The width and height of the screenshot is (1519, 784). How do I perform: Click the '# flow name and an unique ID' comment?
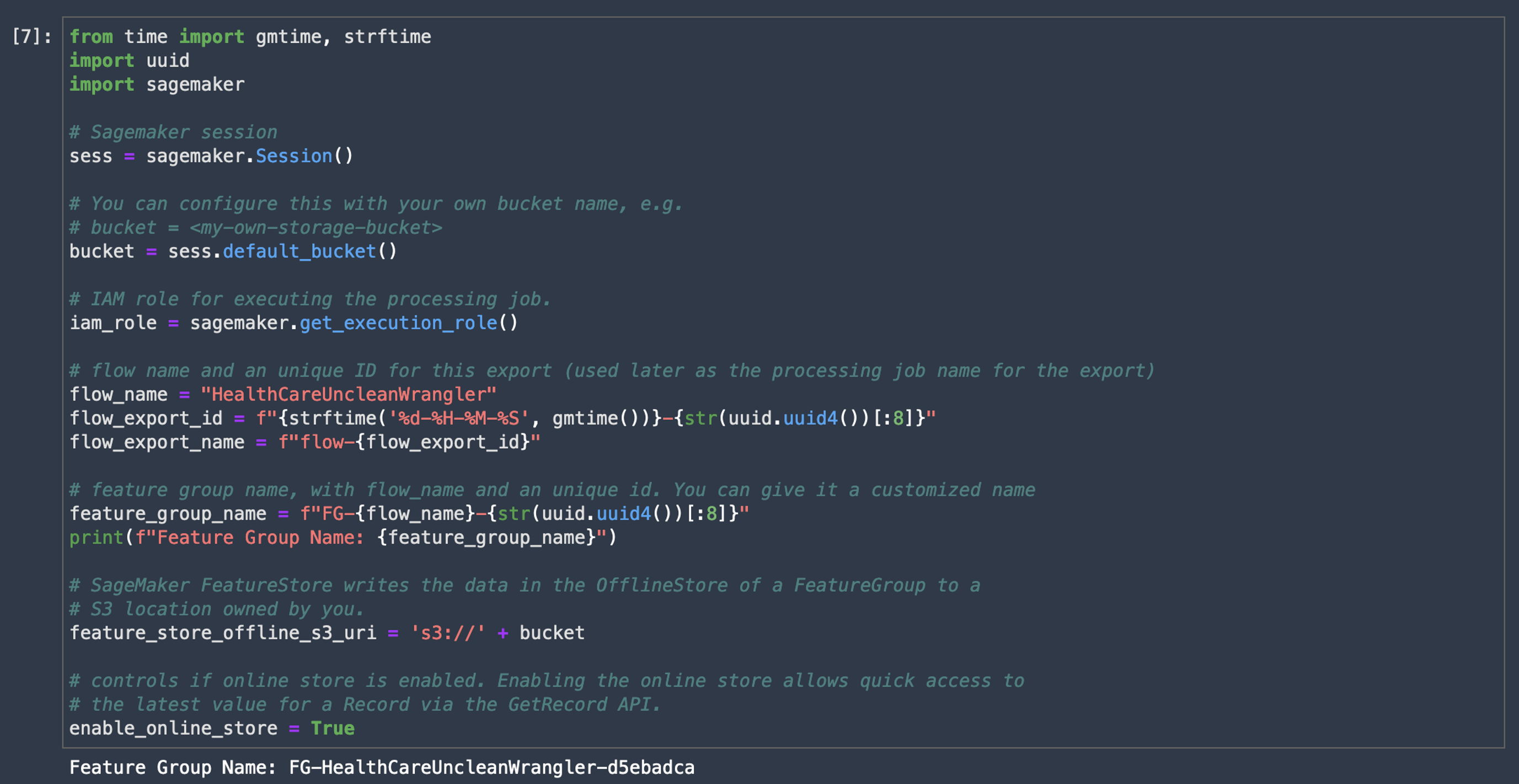pyautogui.click(x=612, y=371)
